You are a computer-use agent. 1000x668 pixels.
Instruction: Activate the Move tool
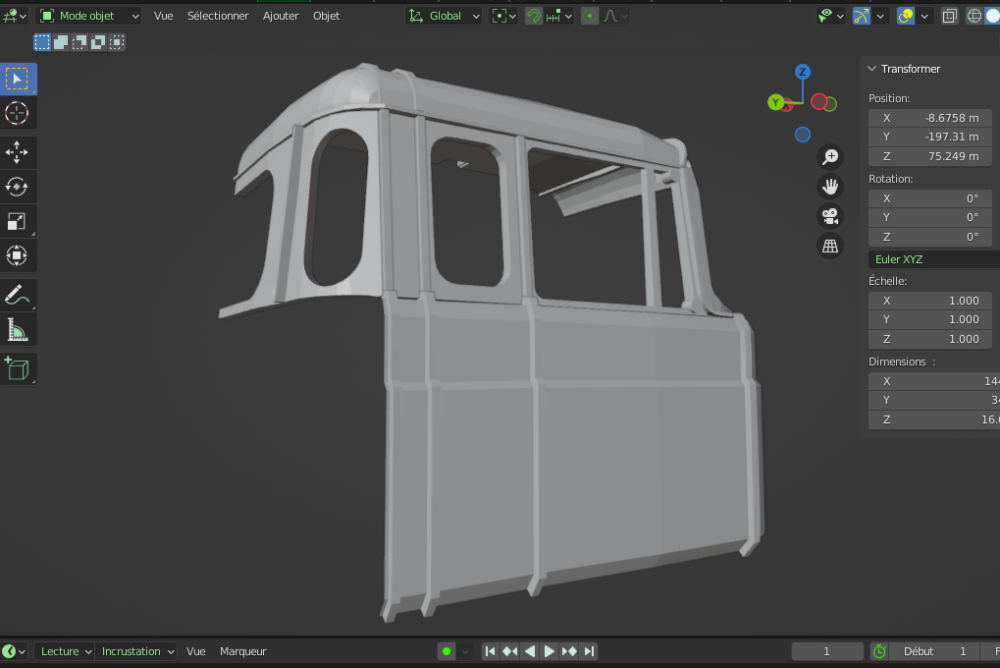click(x=17, y=152)
